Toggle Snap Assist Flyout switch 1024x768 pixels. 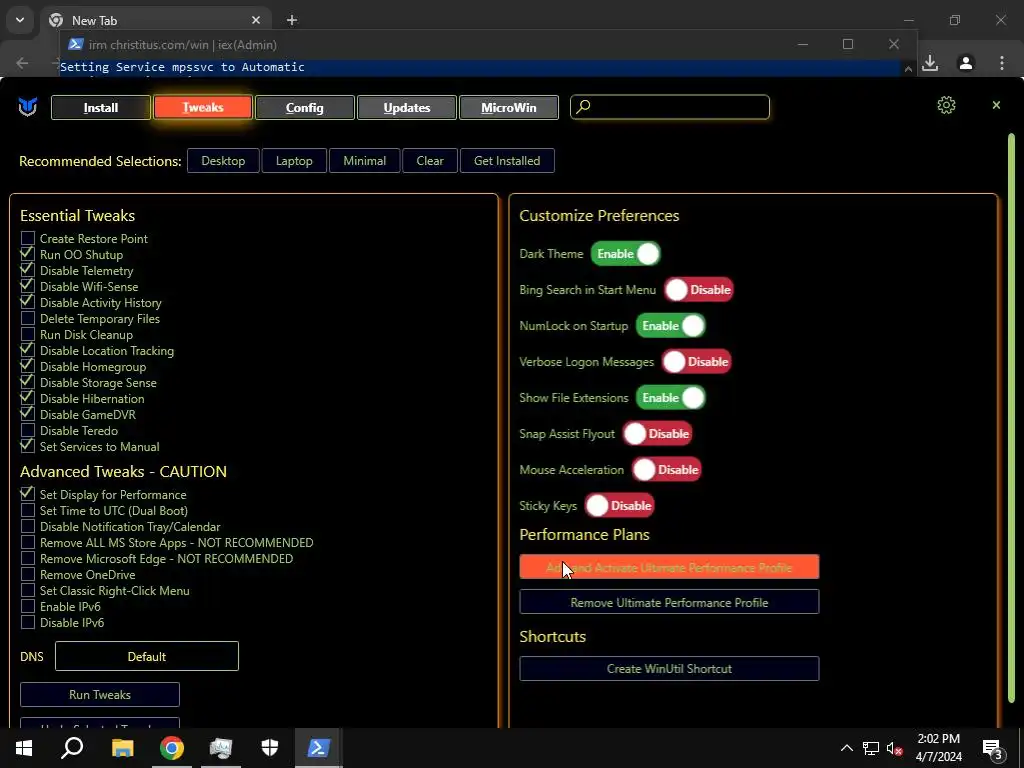click(x=657, y=433)
